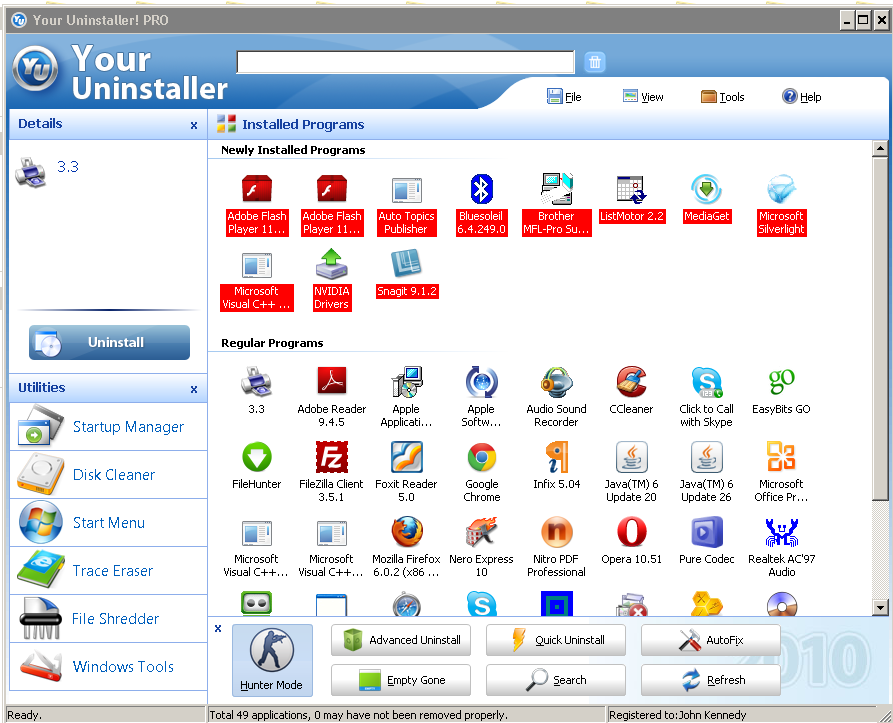Select Infix 5.04 program
This screenshot has width=893, height=723.
point(556,466)
